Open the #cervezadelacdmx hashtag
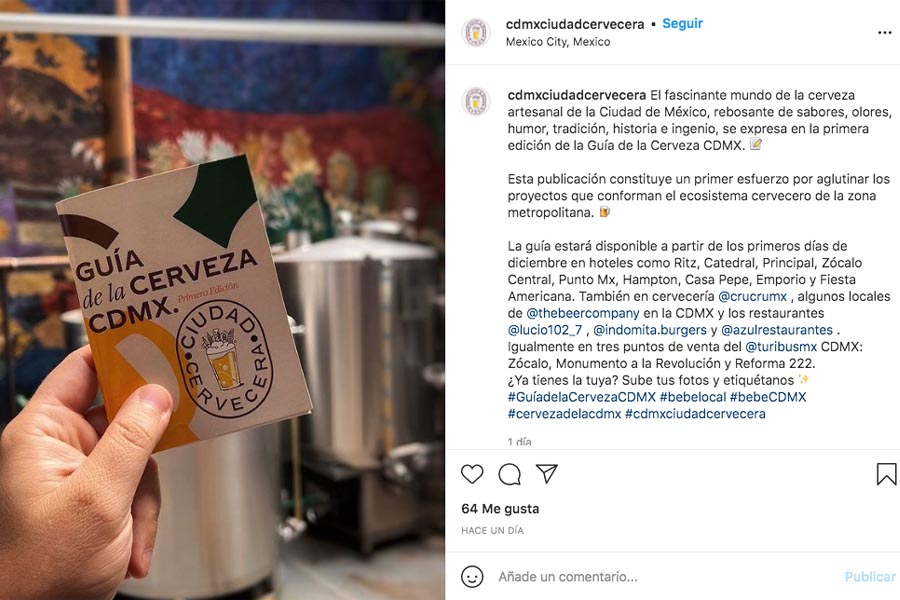Image resolution: width=900 pixels, height=600 pixels. (x=564, y=413)
